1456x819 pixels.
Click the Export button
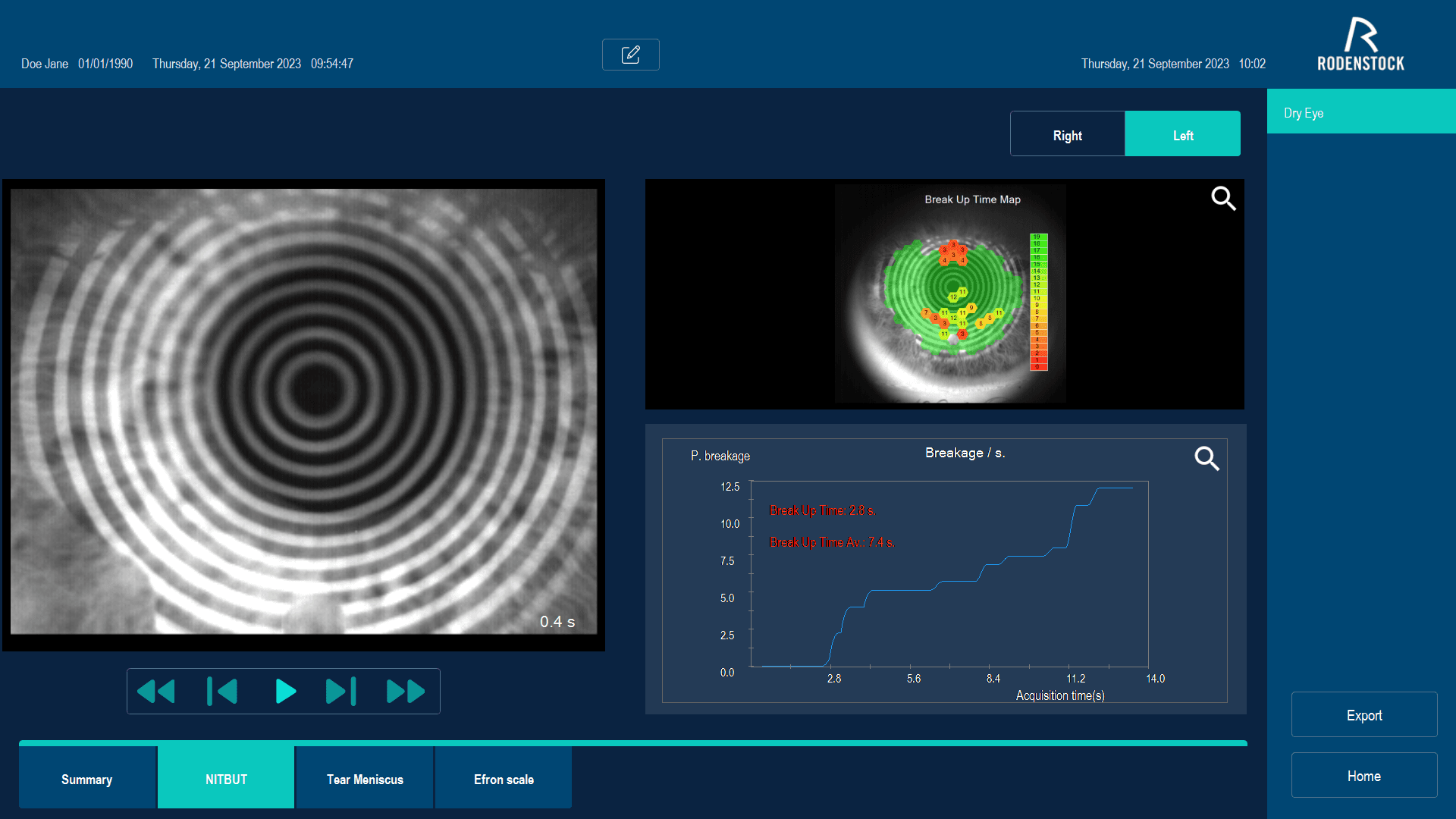click(1363, 715)
